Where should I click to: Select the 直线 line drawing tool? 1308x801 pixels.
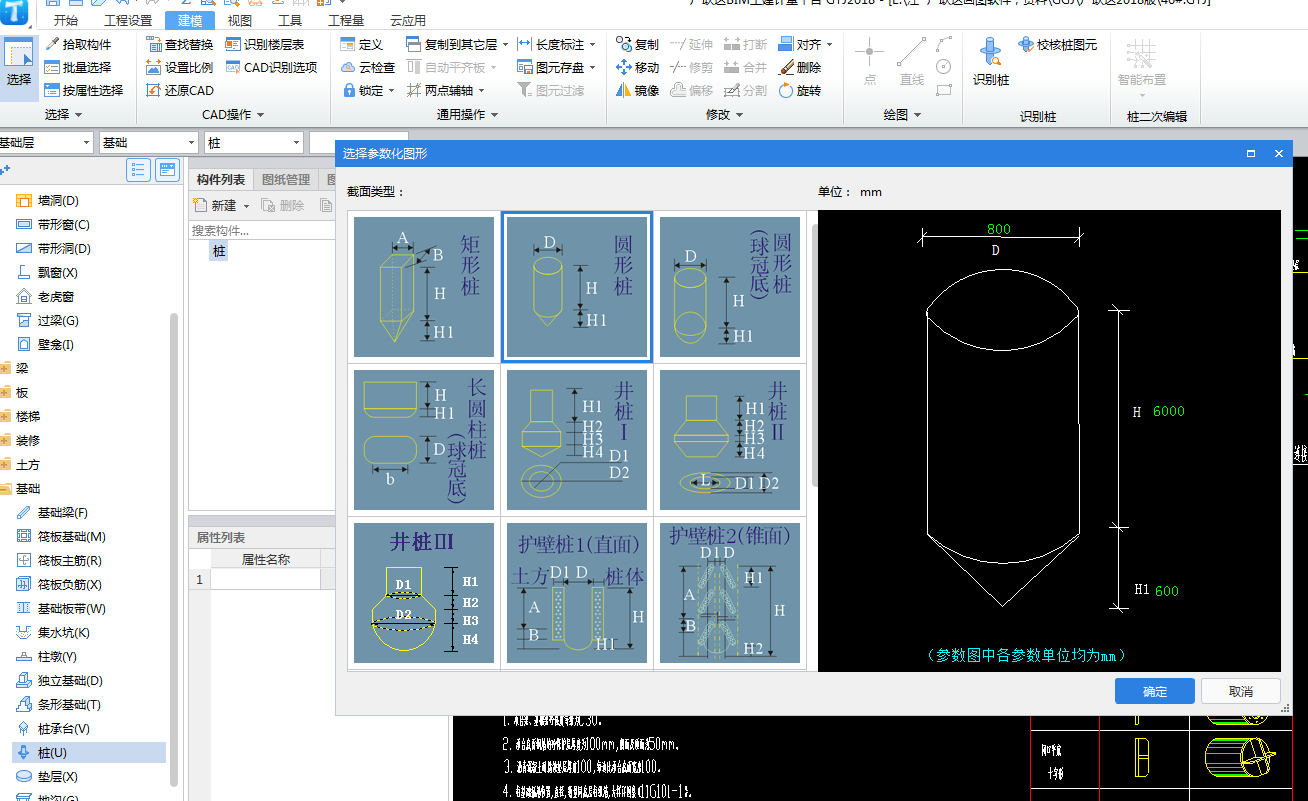point(911,62)
